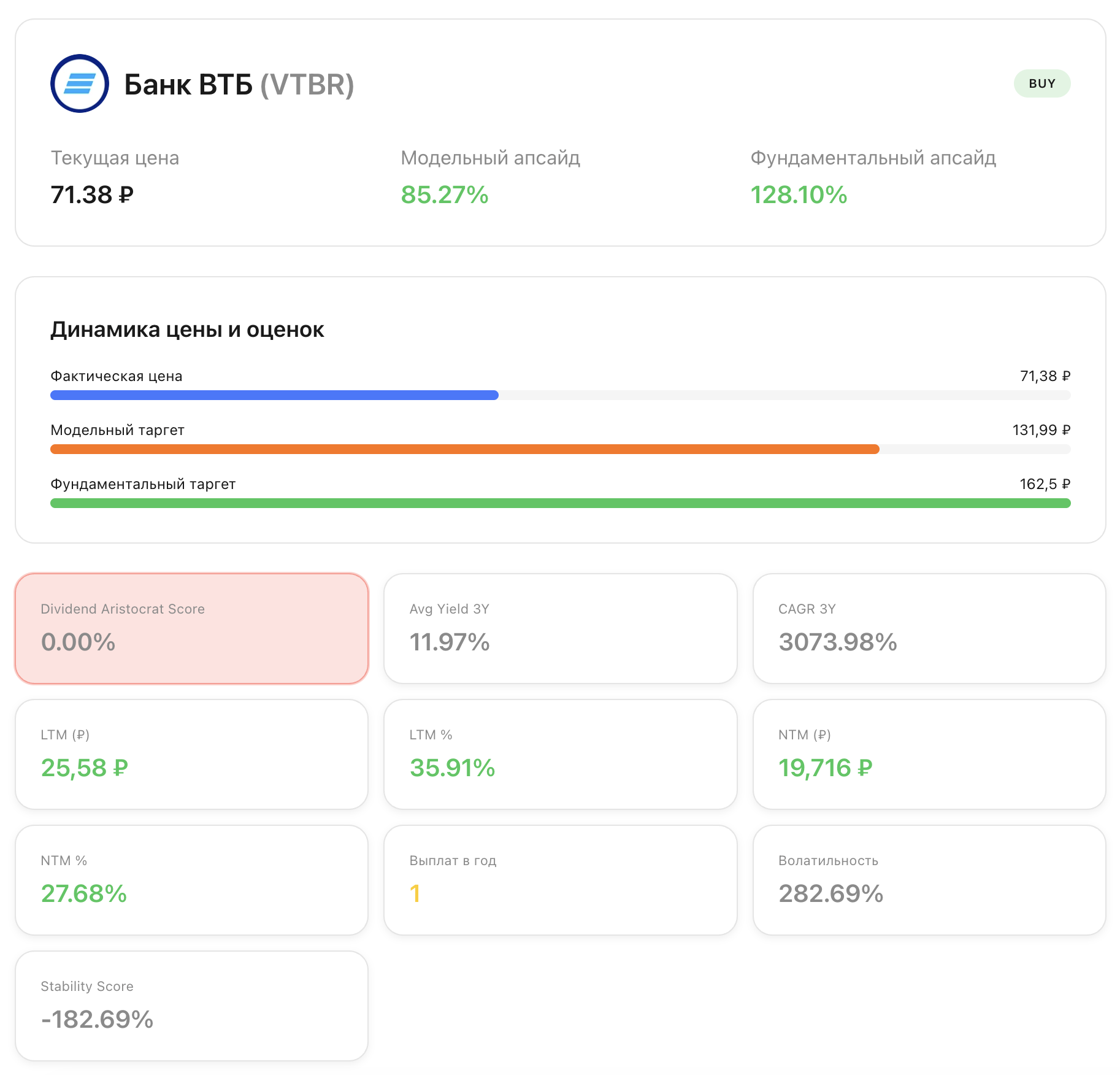
Task: Click the BUY badge
Action: pyautogui.click(x=1041, y=82)
